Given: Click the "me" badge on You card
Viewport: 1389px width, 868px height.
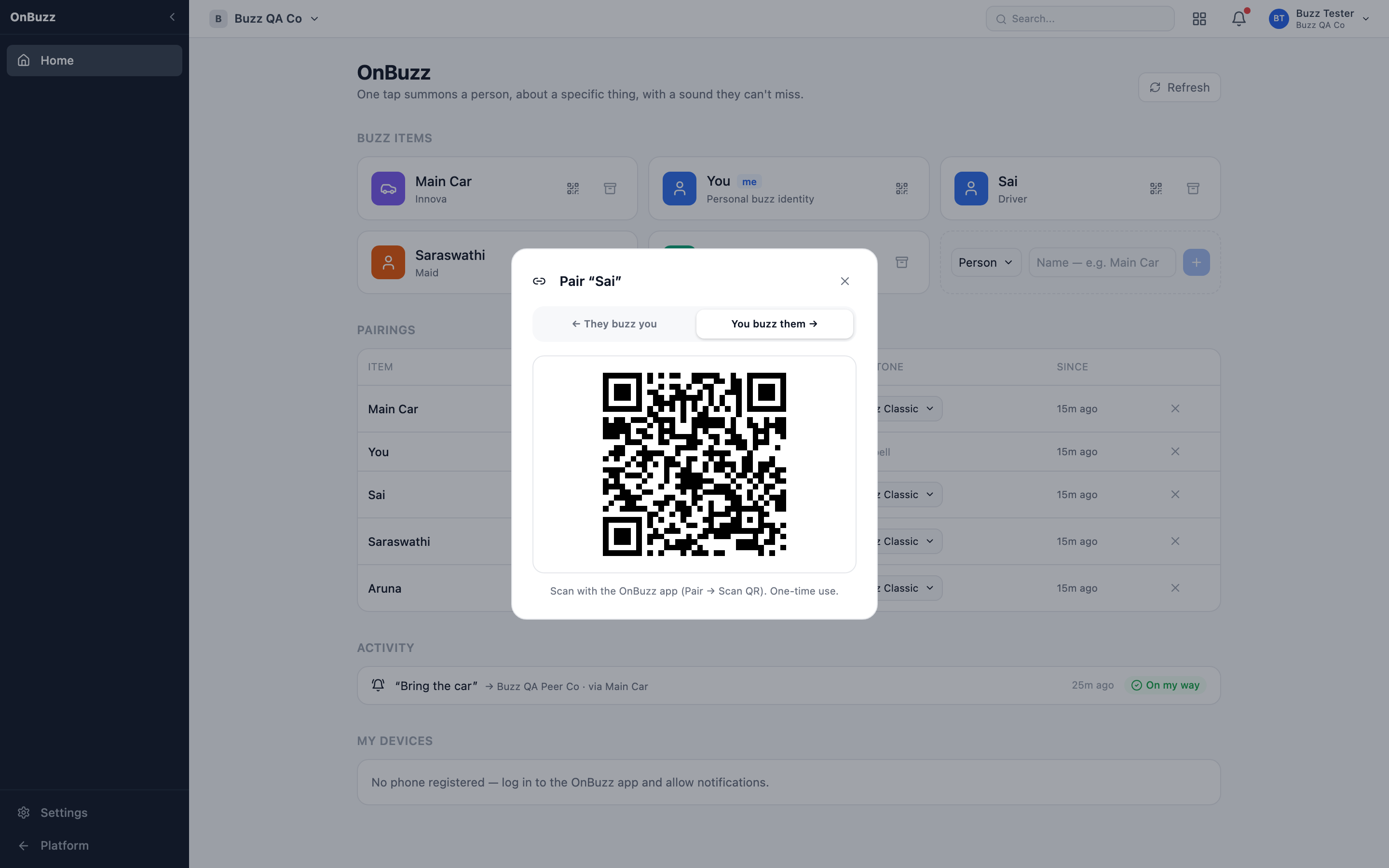Looking at the screenshot, I should [x=749, y=182].
